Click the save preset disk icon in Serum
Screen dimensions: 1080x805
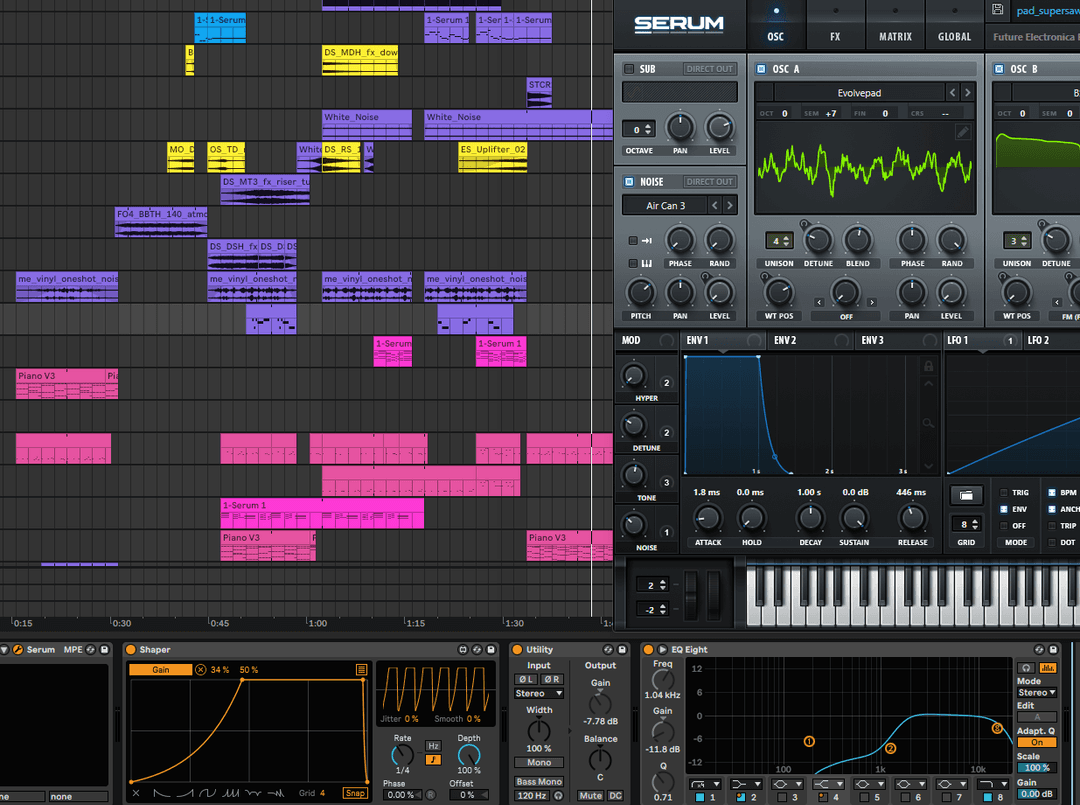click(997, 10)
